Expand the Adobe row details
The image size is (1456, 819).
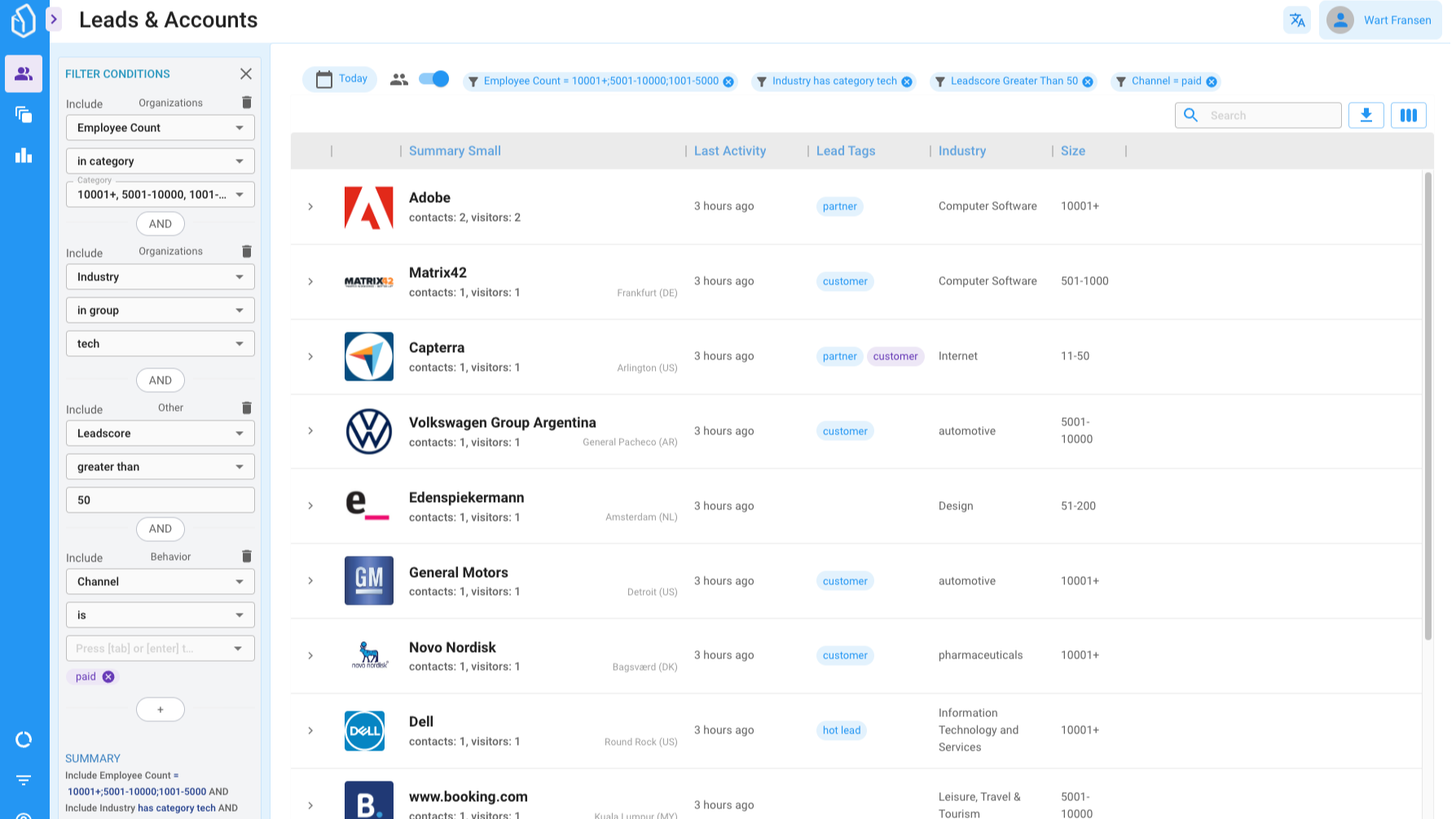pyautogui.click(x=310, y=207)
